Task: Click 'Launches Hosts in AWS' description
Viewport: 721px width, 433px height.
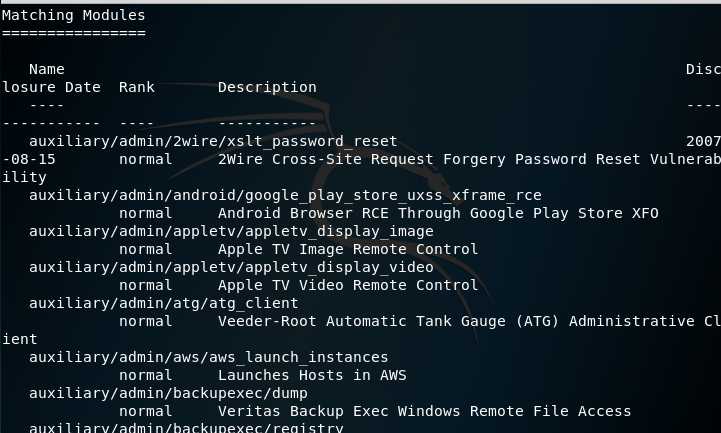Action: point(312,376)
